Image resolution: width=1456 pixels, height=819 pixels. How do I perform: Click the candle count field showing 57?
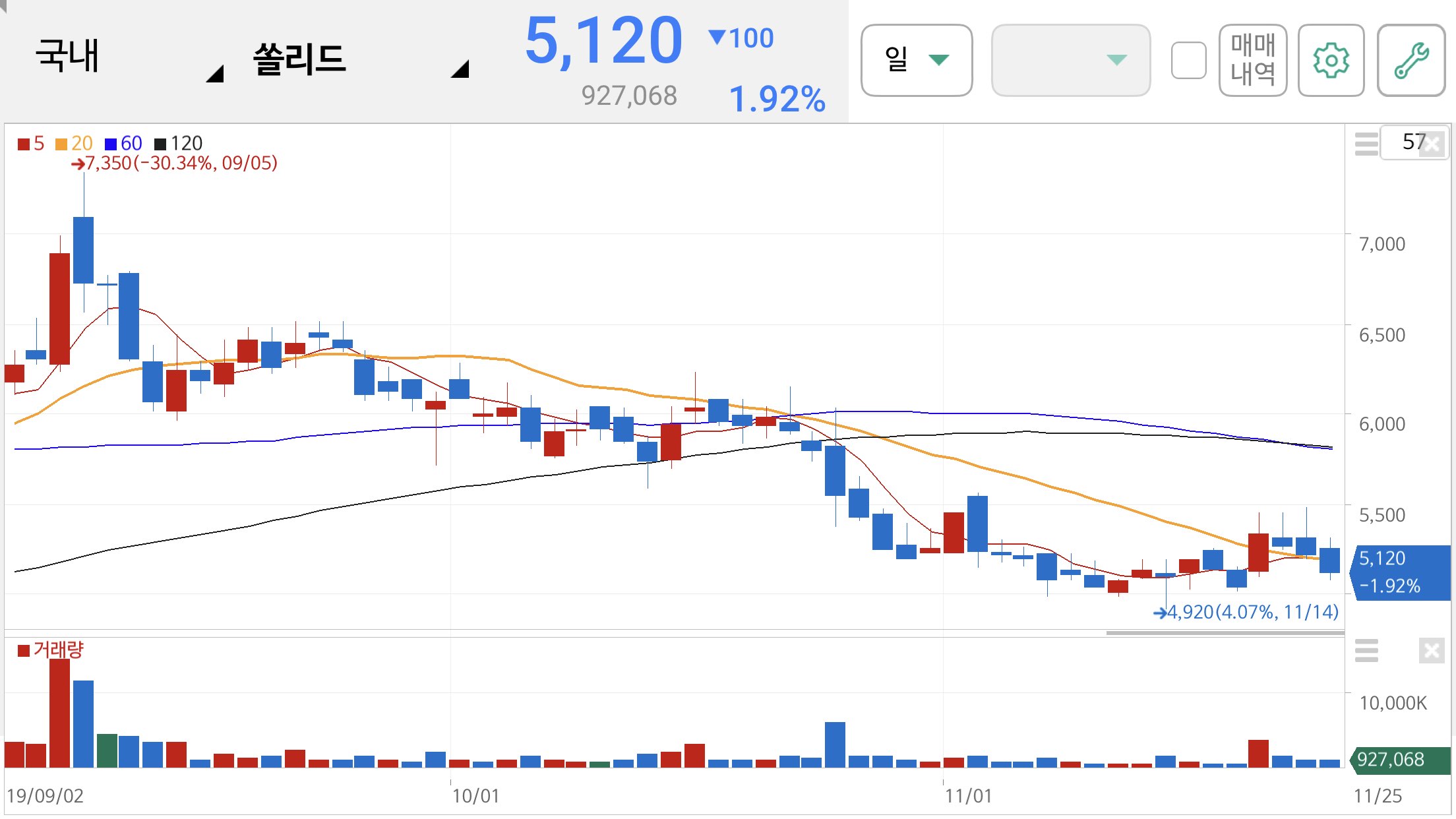click(1413, 142)
